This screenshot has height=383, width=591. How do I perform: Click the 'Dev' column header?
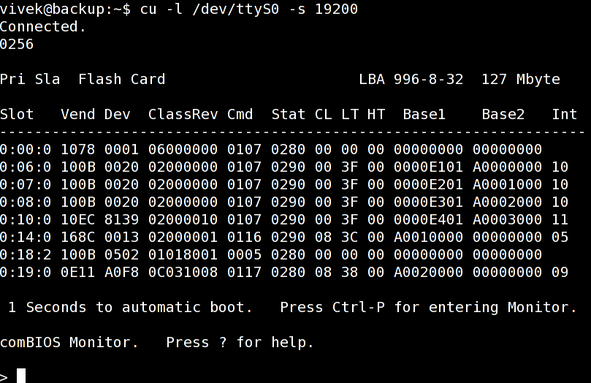118,114
